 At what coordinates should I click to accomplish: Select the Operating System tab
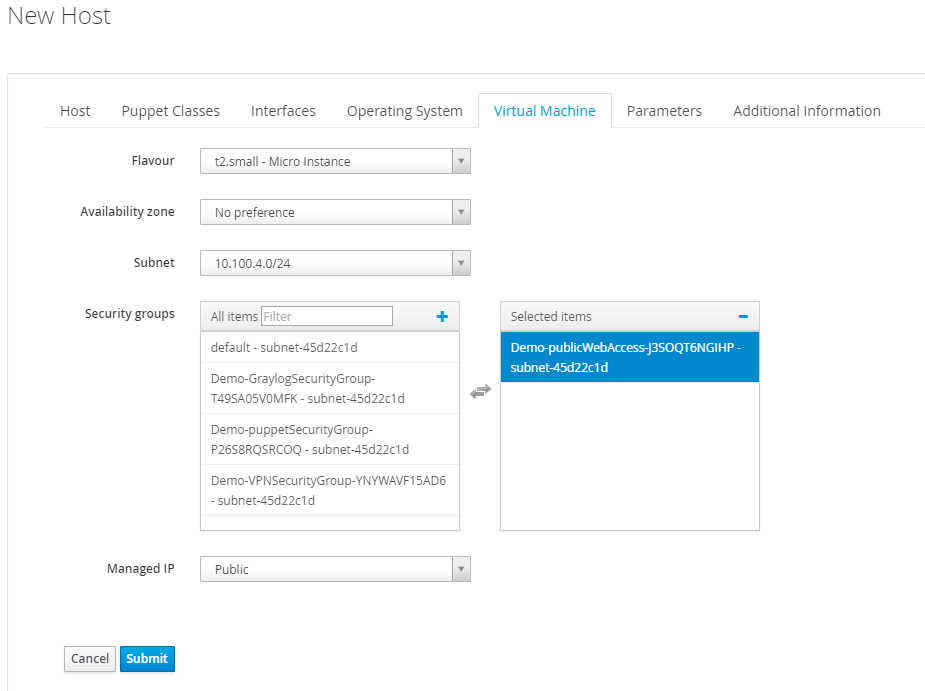(x=405, y=111)
